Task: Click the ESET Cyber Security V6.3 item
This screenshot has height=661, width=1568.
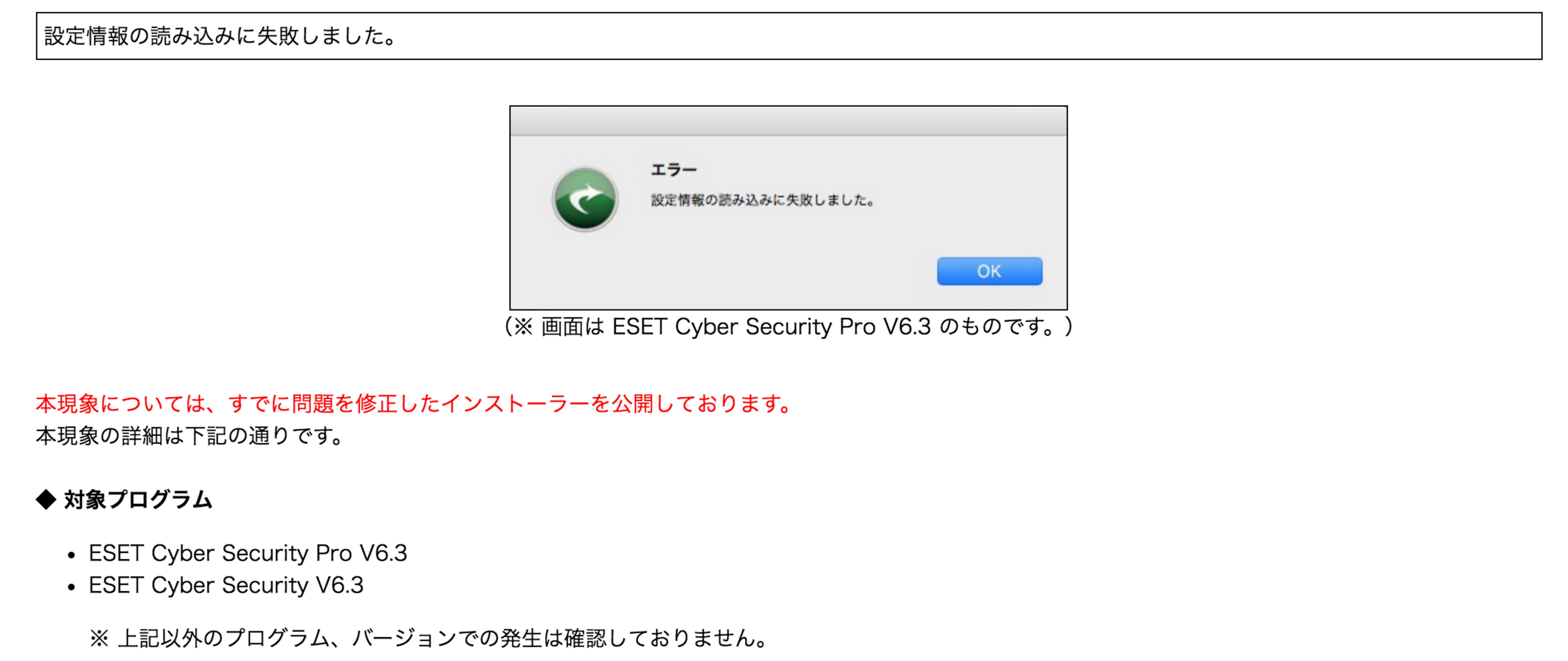Action: (x=226, y=585)
